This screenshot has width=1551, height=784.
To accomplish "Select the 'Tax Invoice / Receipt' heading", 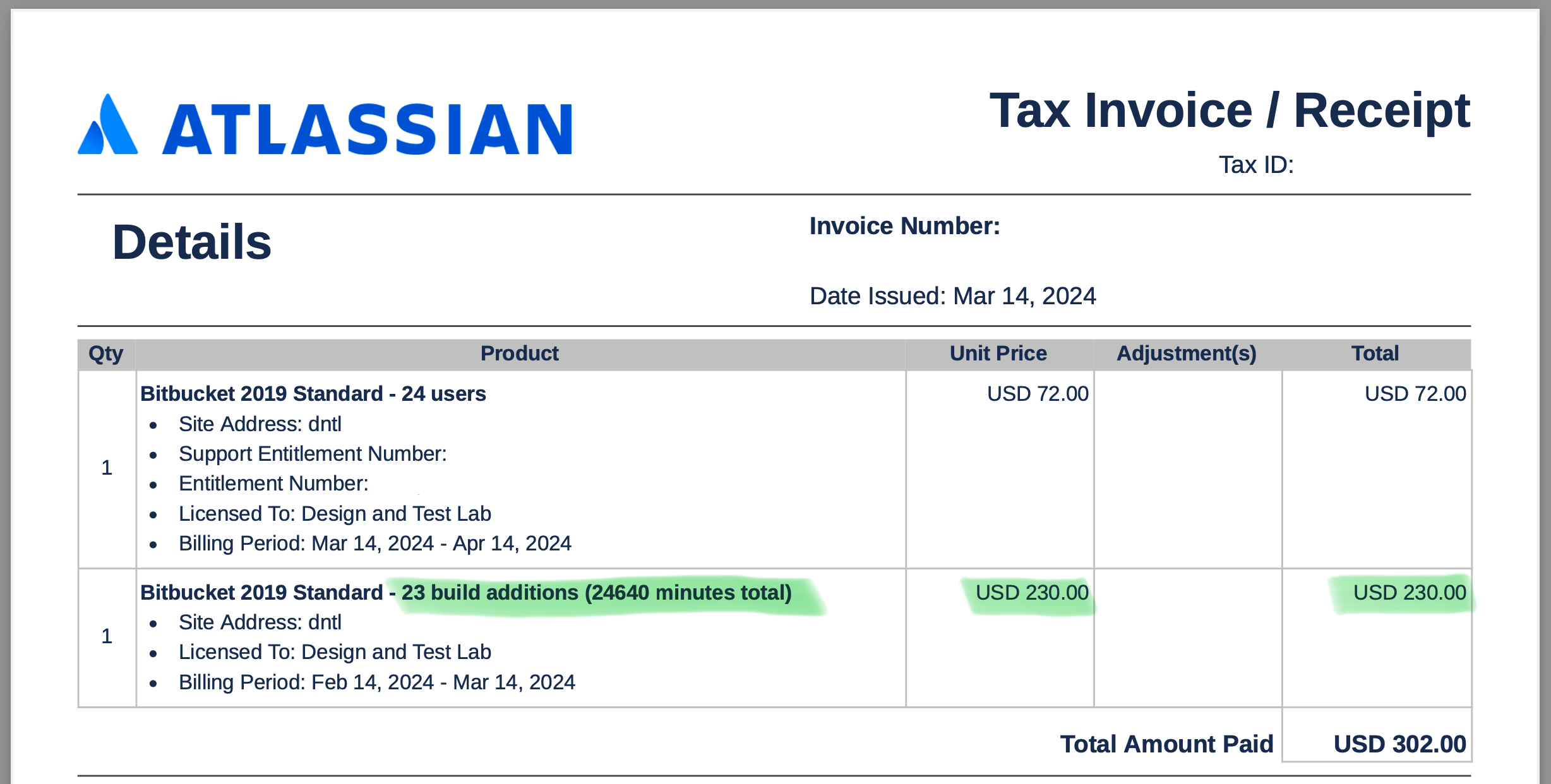I will (x=1230, y=110).
